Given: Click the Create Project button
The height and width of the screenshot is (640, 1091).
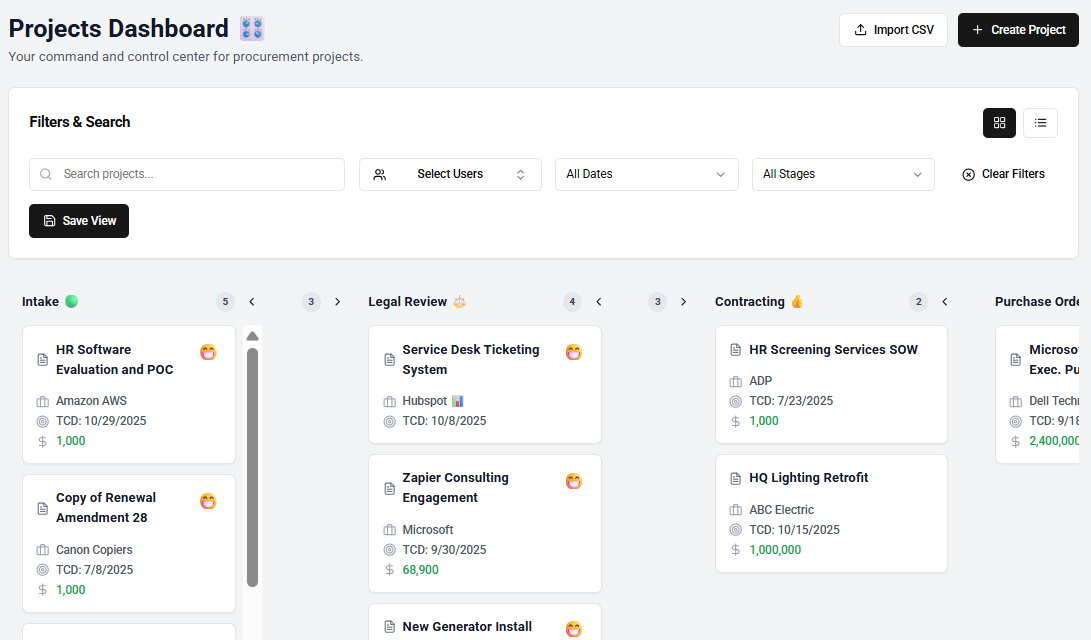Looking at the screenshot, I should [1018, 30].
